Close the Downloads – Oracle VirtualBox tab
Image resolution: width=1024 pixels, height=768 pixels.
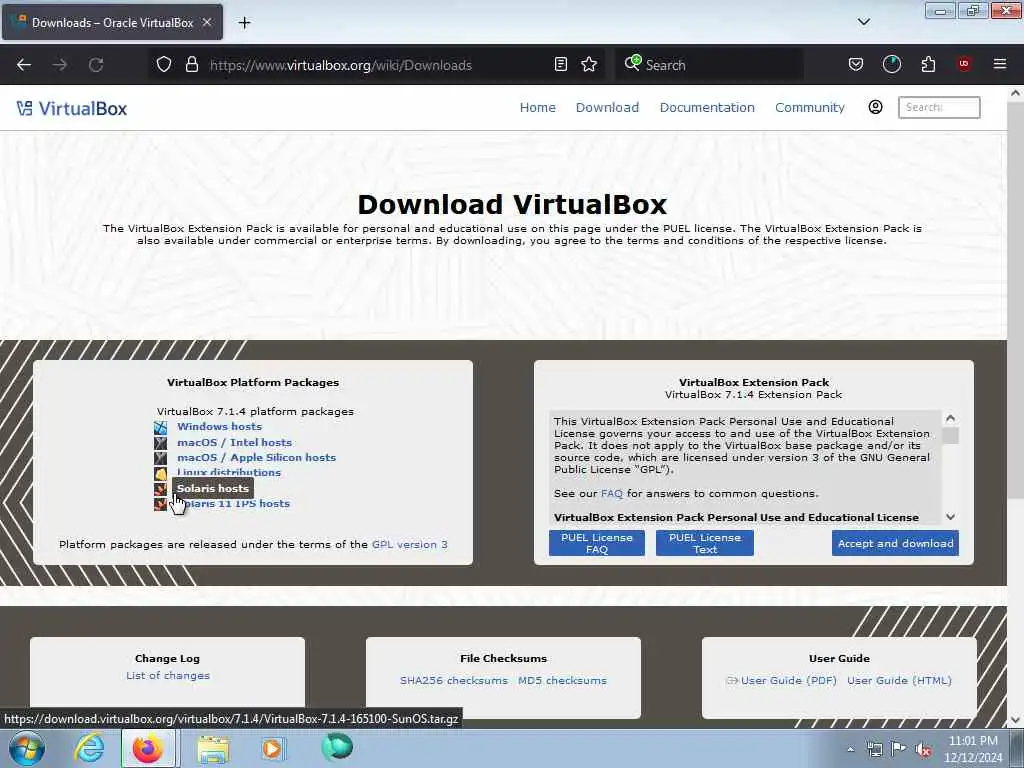tap(206, 22)
